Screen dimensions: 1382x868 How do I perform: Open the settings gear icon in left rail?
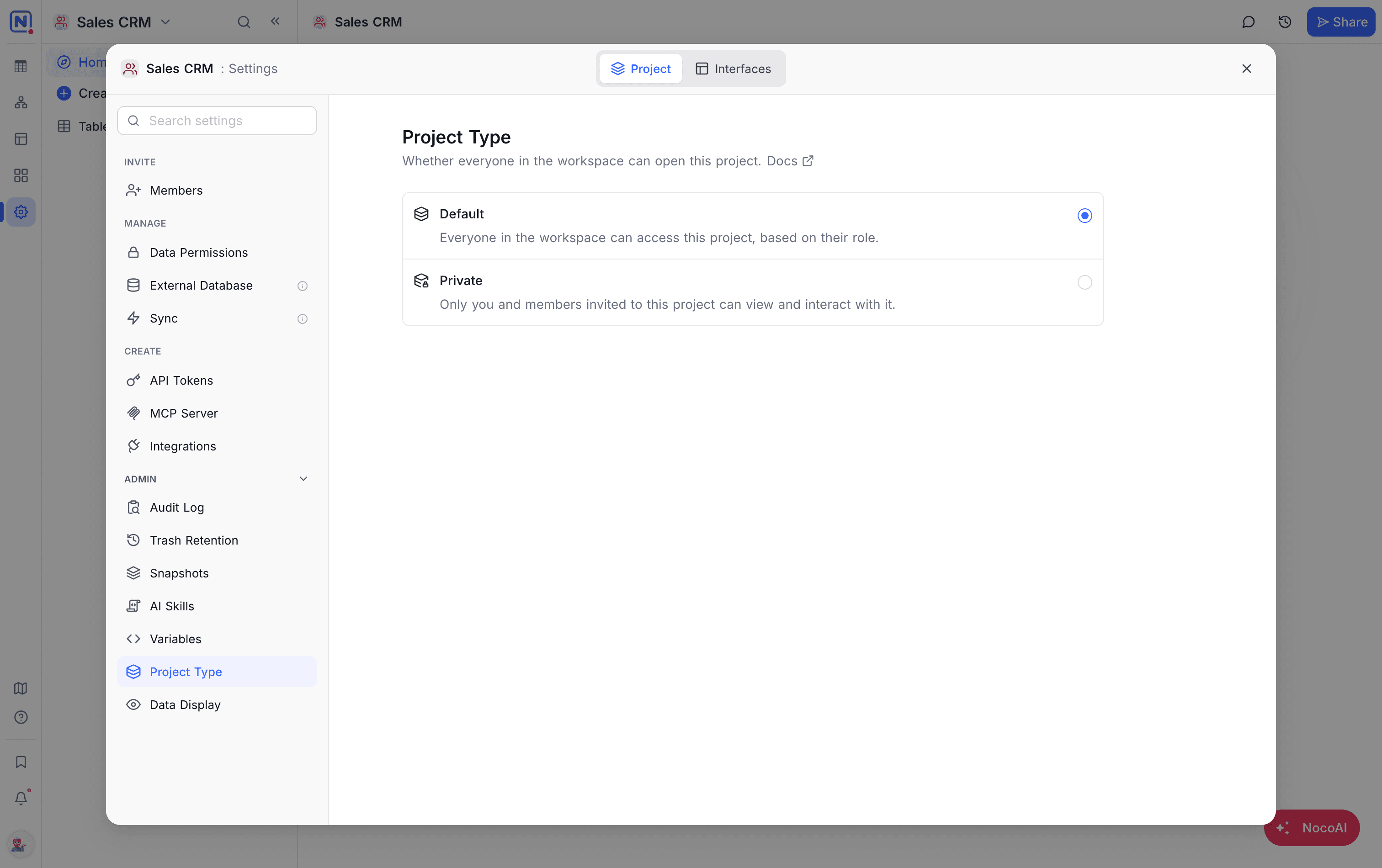point(21,212)
